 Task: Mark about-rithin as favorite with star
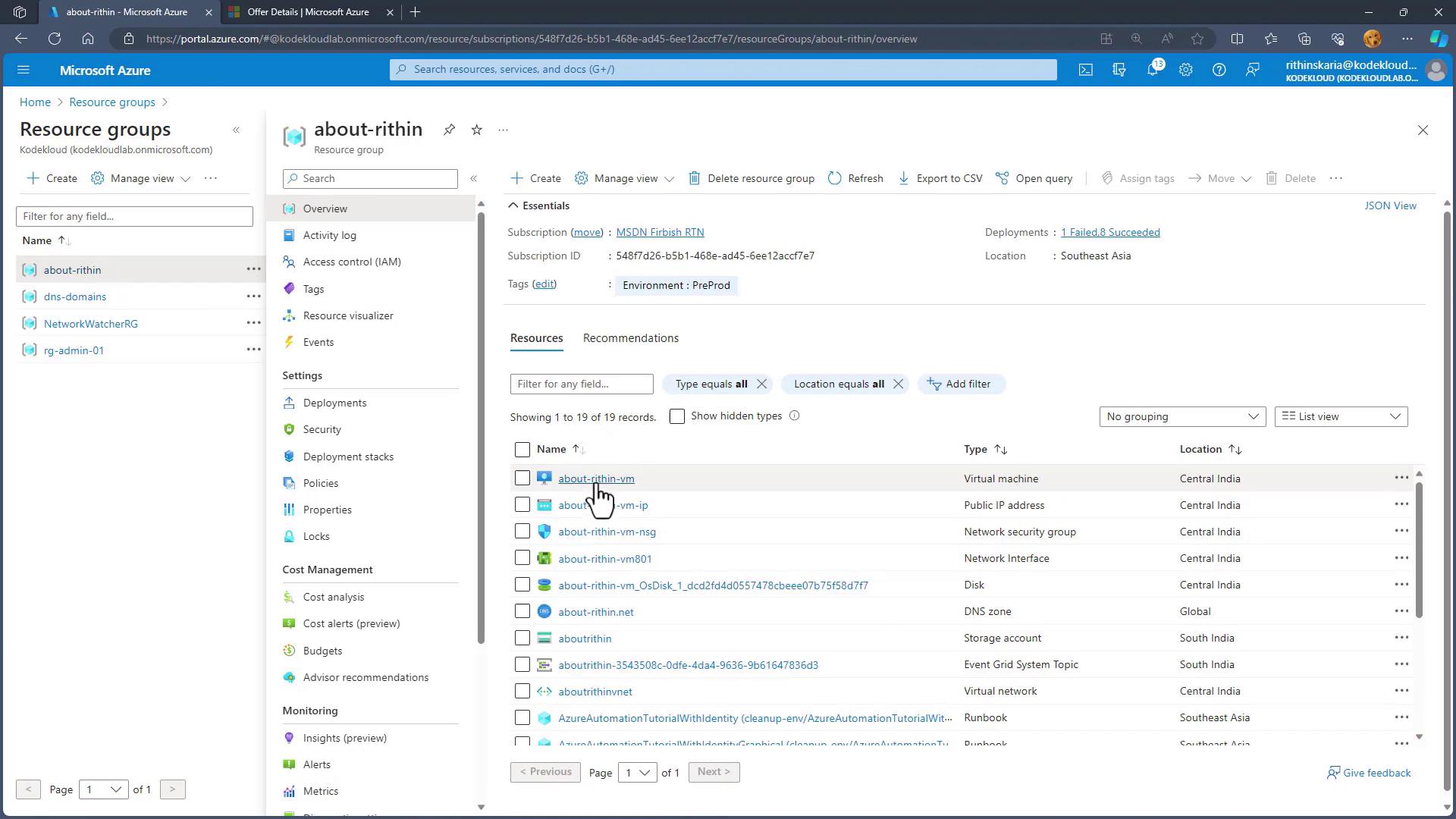tap(476, 130)
